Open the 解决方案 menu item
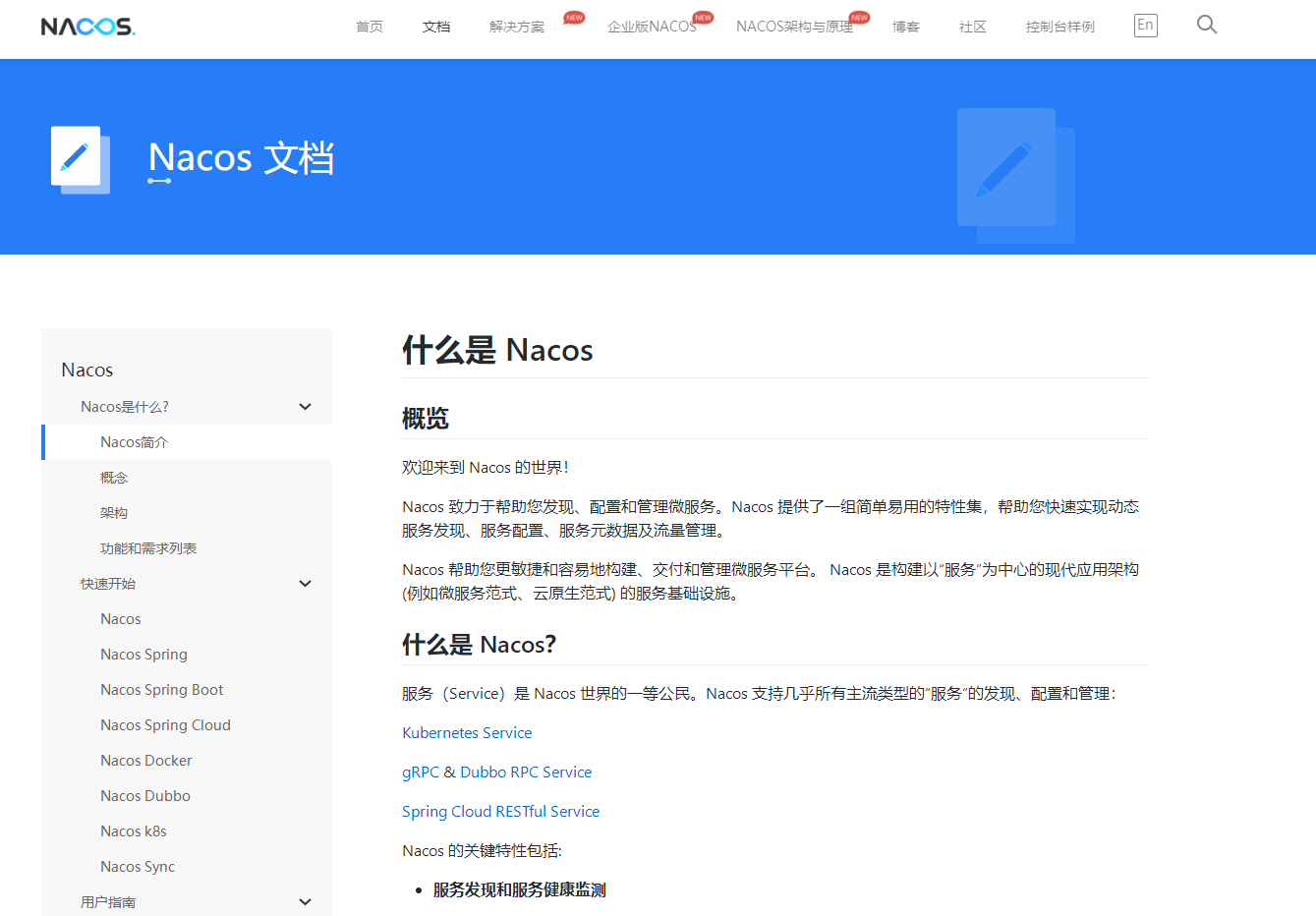The image size is (1316, 916). click(x=517, y=27)
